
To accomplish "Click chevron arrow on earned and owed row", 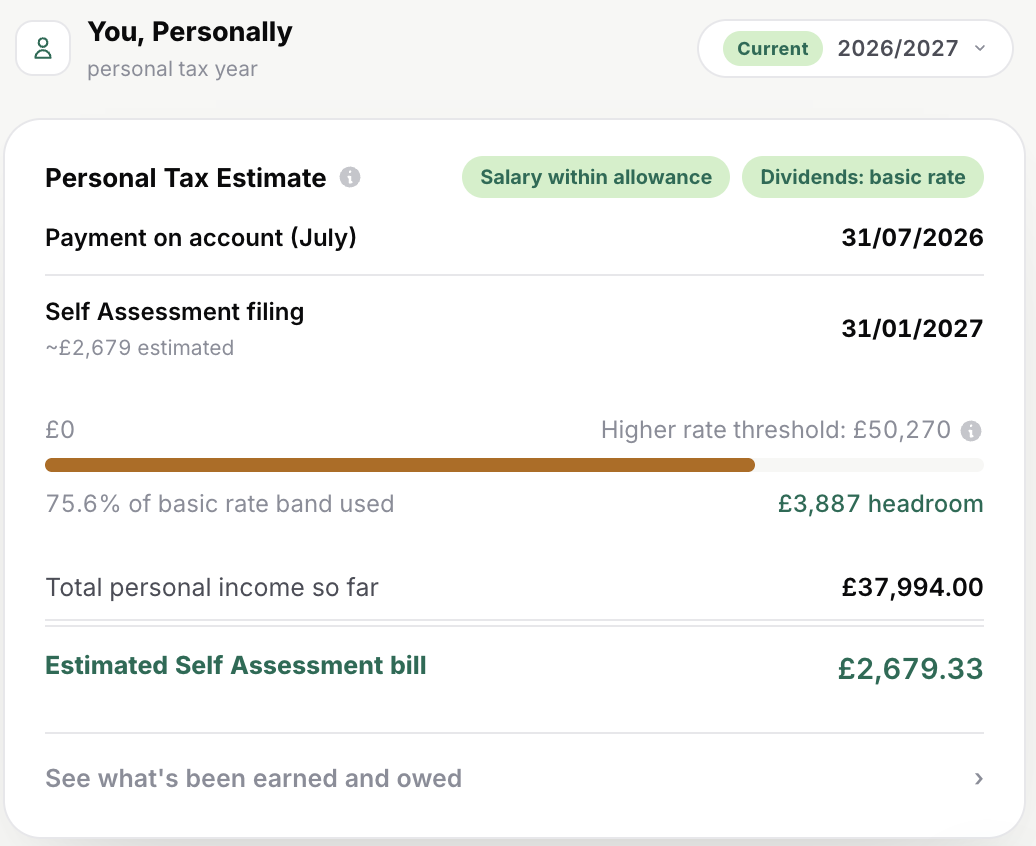I will click(x=979, y=779).
